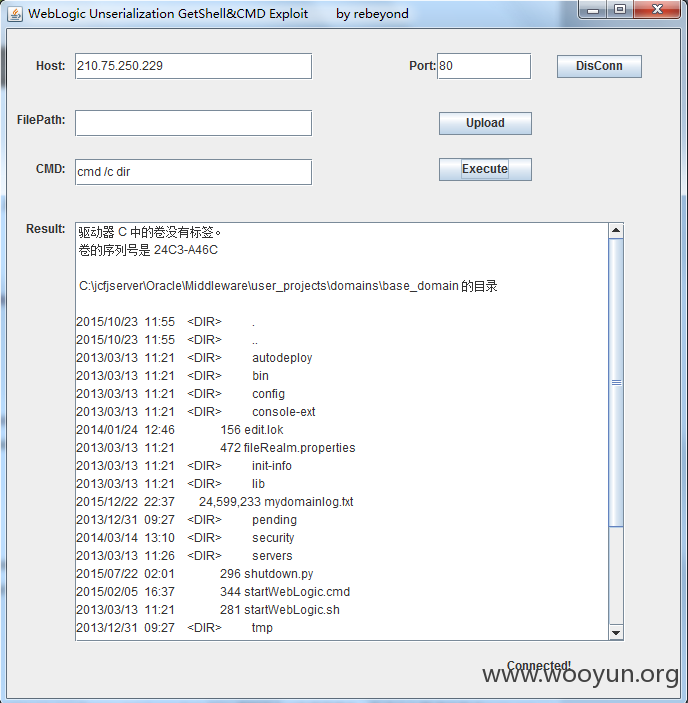Click the result scrollbar up arrow
The width and height of the screenshot is (688, 703).
[616, 230]
